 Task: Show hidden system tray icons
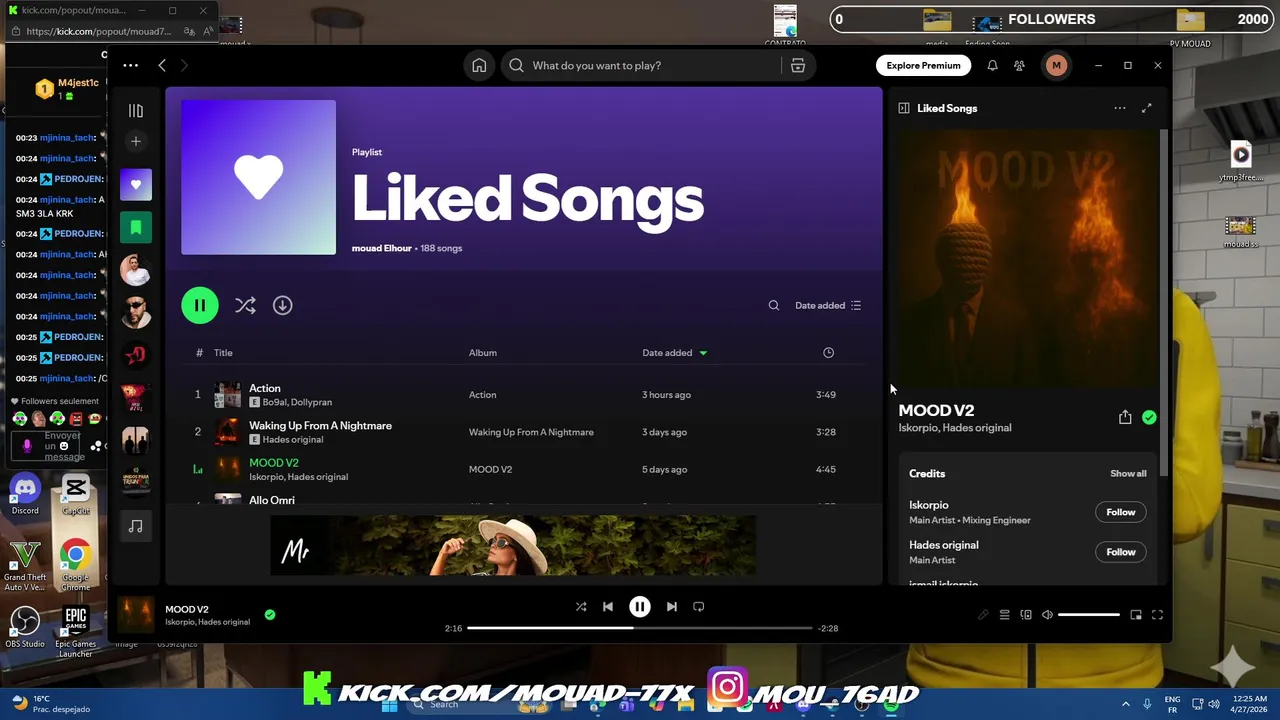coord(1125,704)
